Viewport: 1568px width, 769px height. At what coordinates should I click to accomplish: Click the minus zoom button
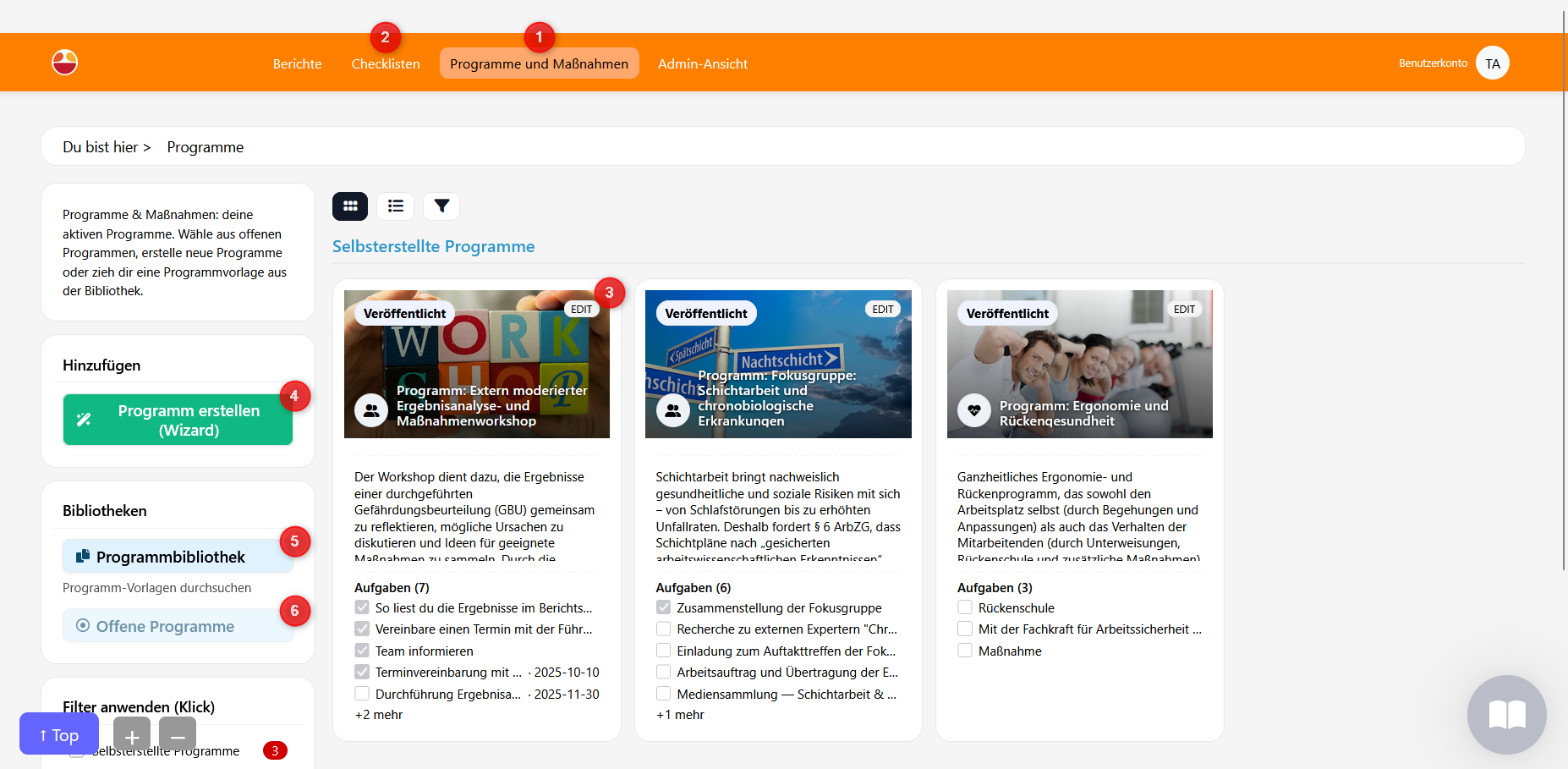[178, 736]
